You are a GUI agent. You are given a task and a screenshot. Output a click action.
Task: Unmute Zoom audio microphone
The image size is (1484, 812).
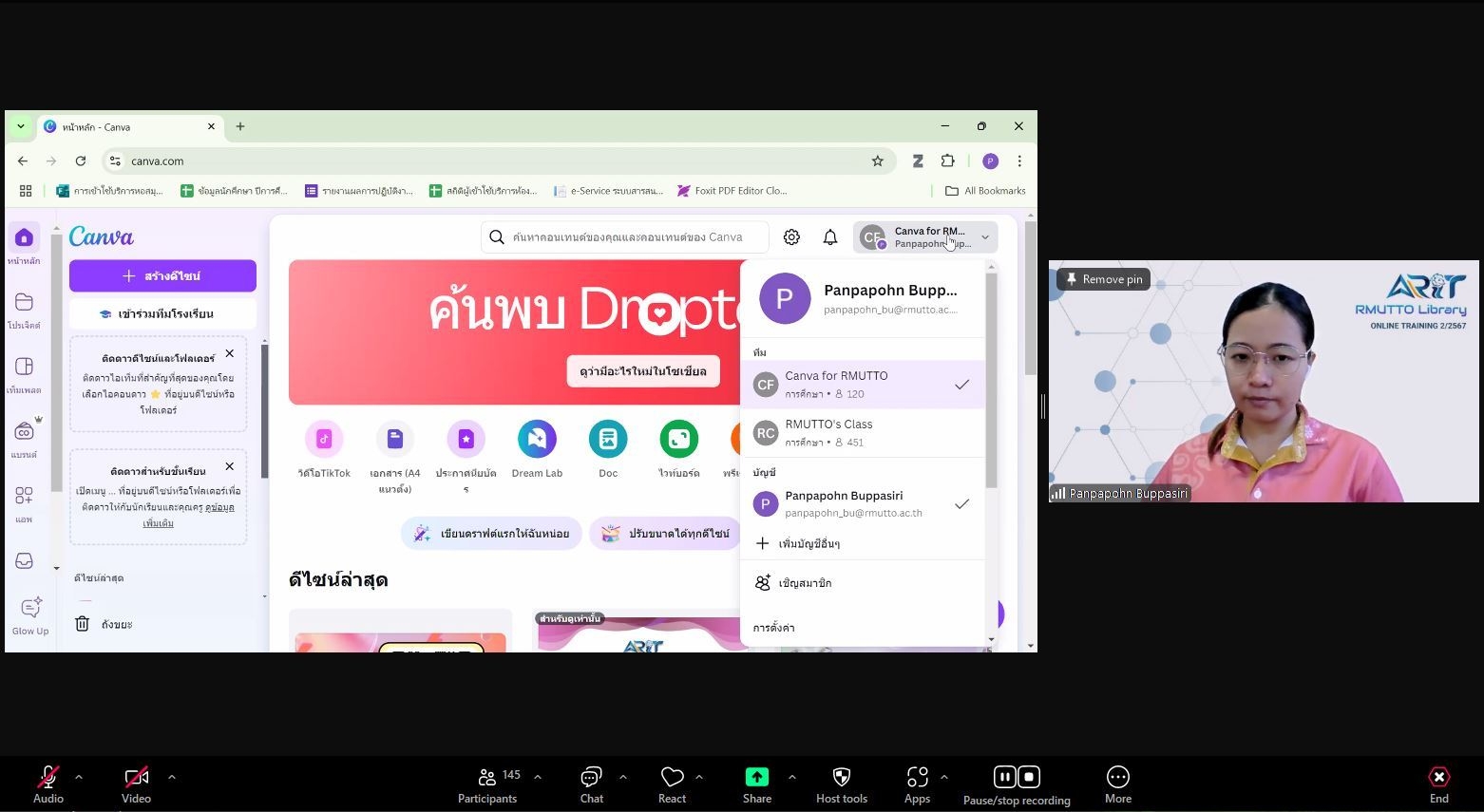point(48,785)
